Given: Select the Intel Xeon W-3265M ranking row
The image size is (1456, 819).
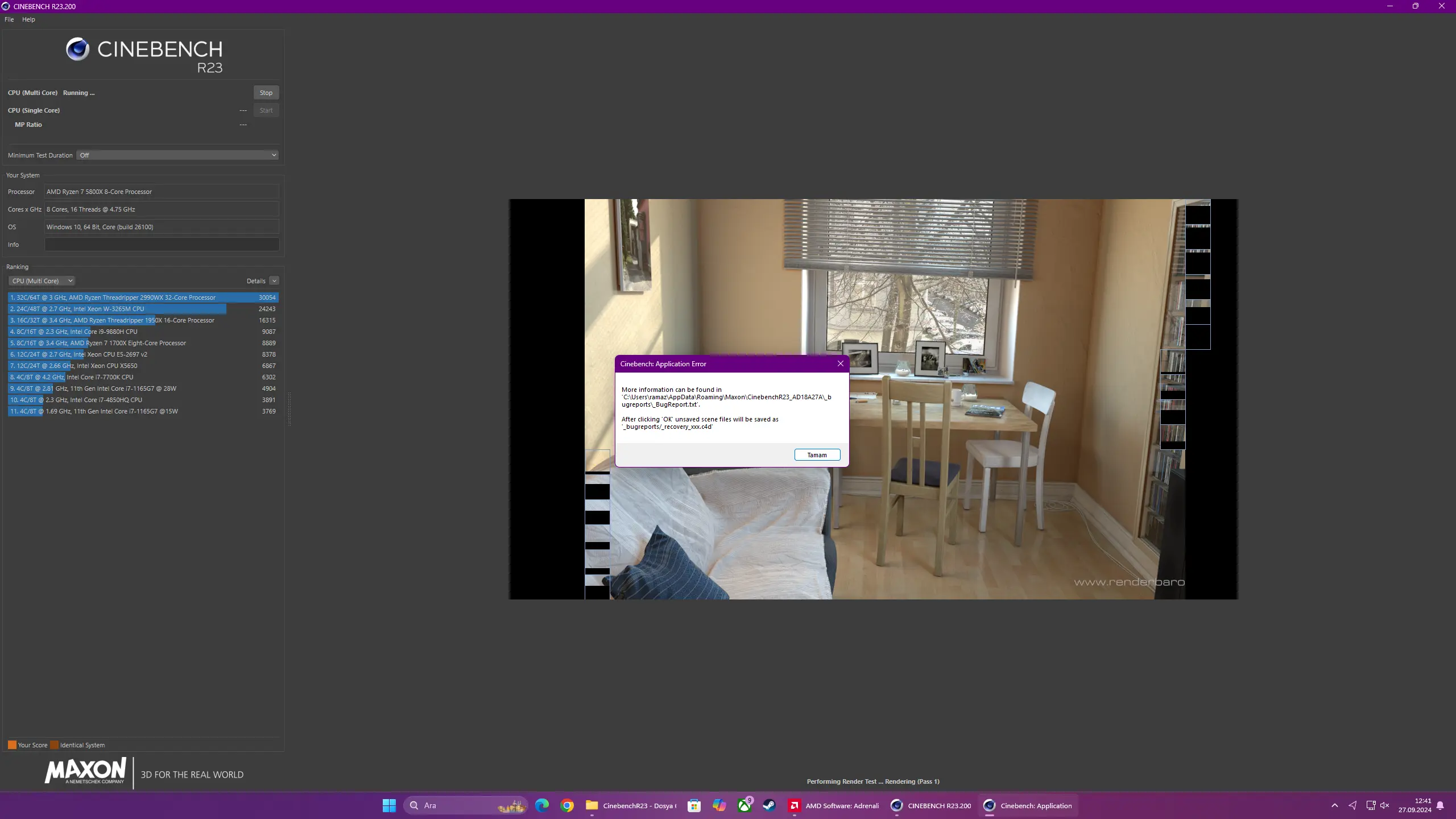Looking at the screenshot, I should tap(143, 309).
